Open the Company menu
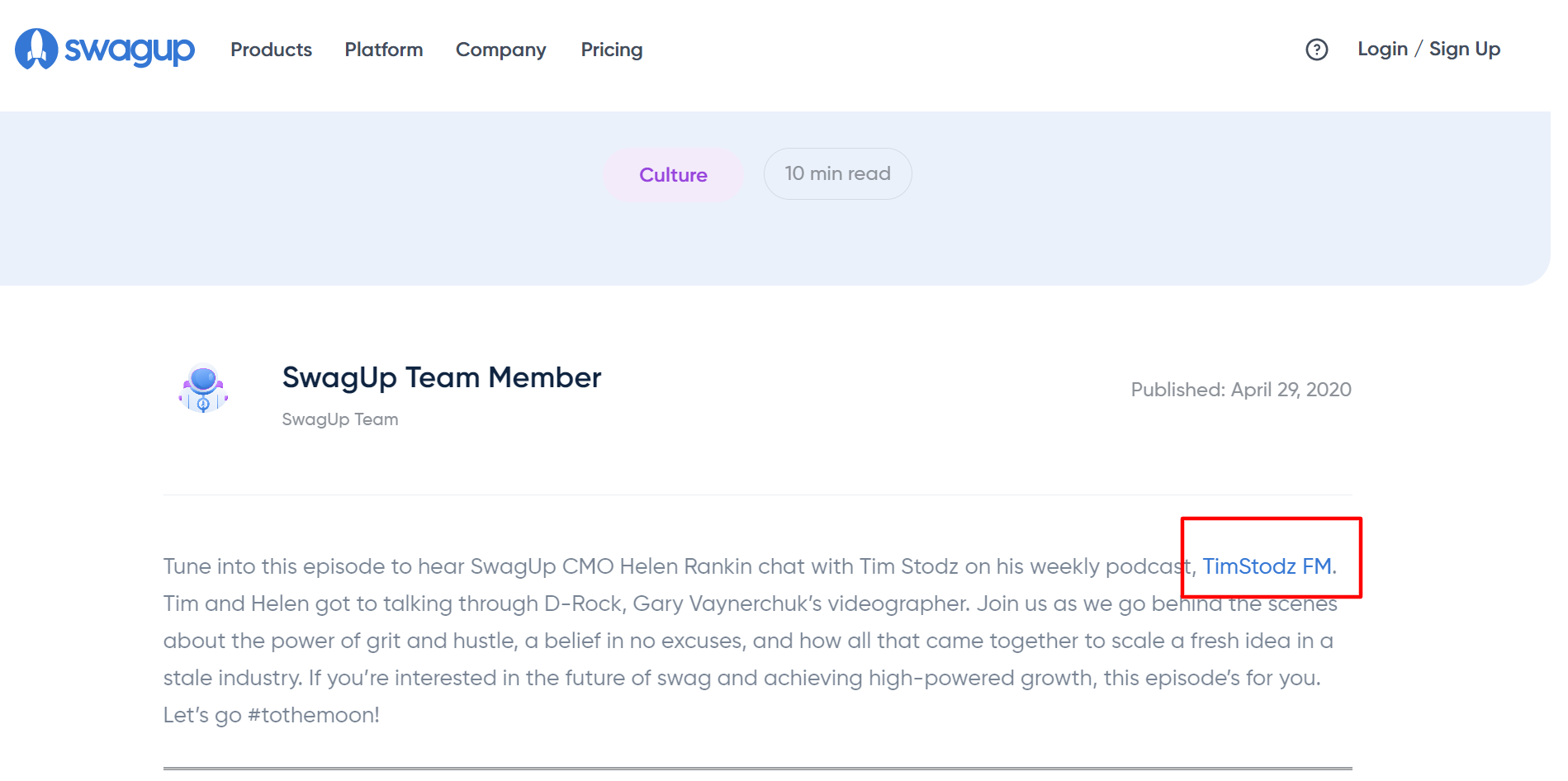The height and width of the screenshot is (781, 1568). [501, 50]
